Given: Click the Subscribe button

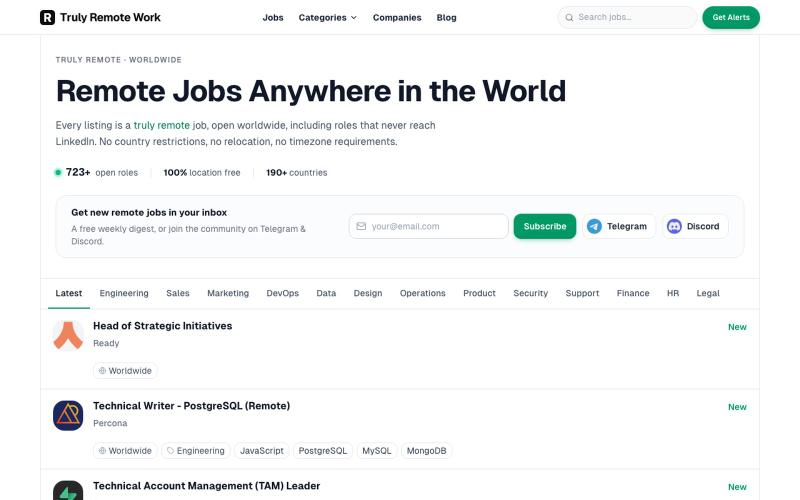Looking at the screenshot, I should 544,226.
